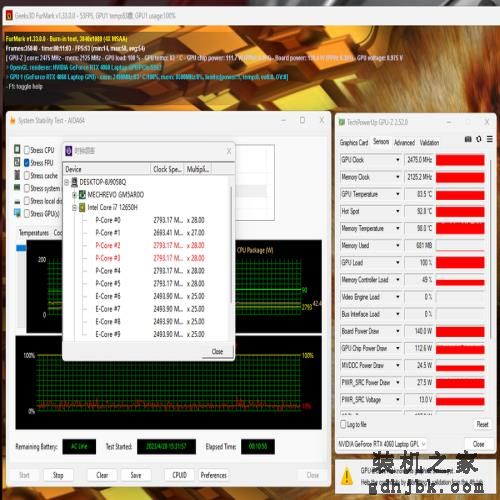500x500 pixels.
Task: Click the MECHREVO motherboard icon
Action: pos(82,195)
